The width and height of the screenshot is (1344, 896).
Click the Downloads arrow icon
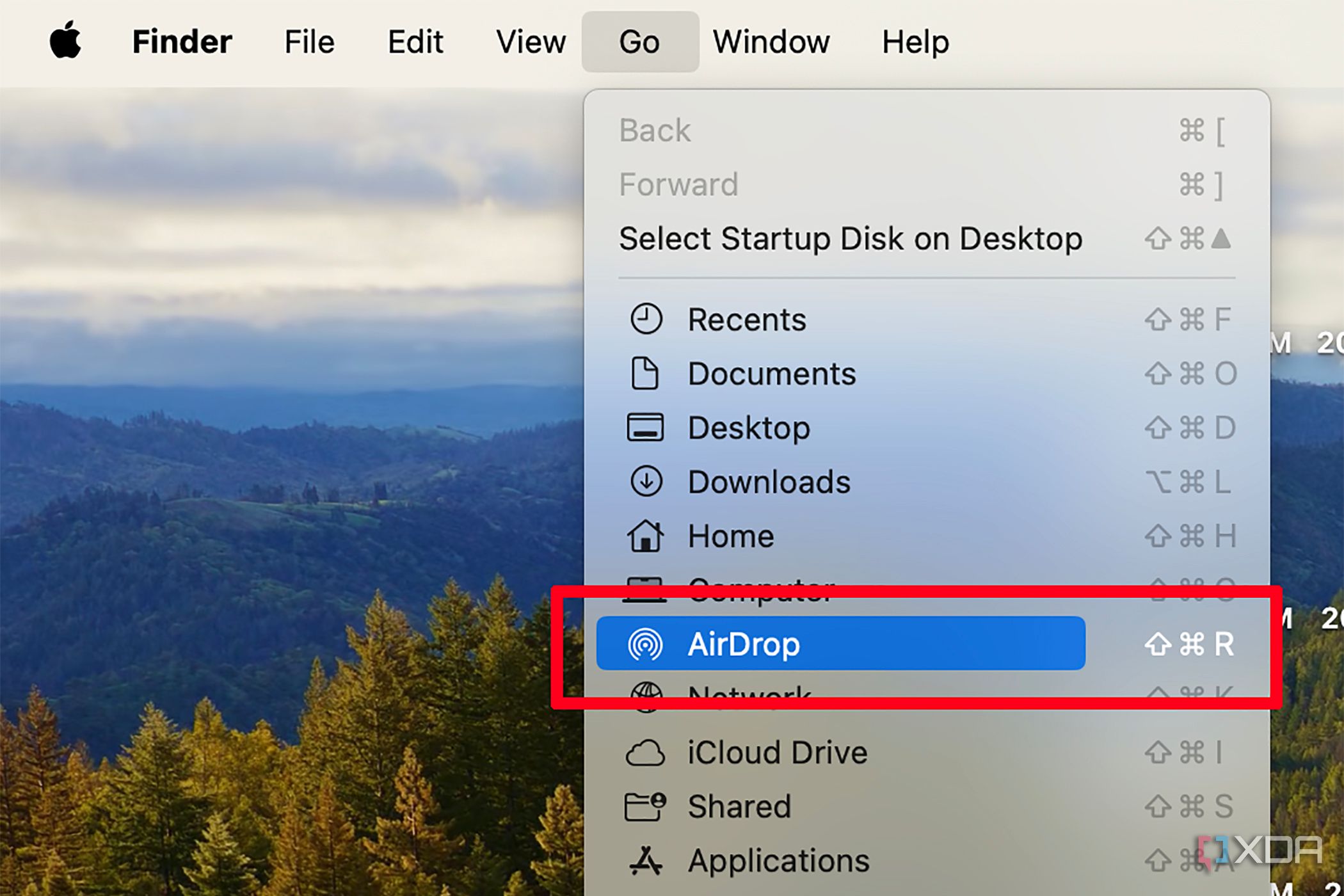[646, 481]
